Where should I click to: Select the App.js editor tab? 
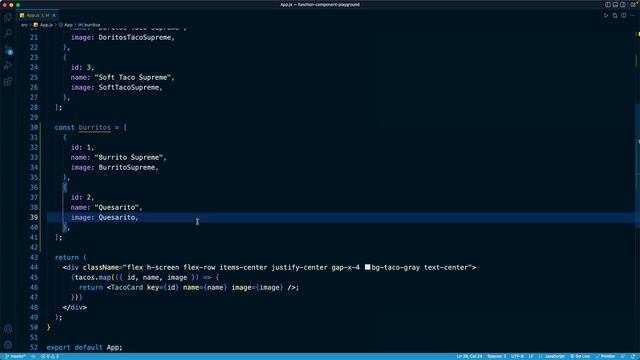[x=38, y=15]
